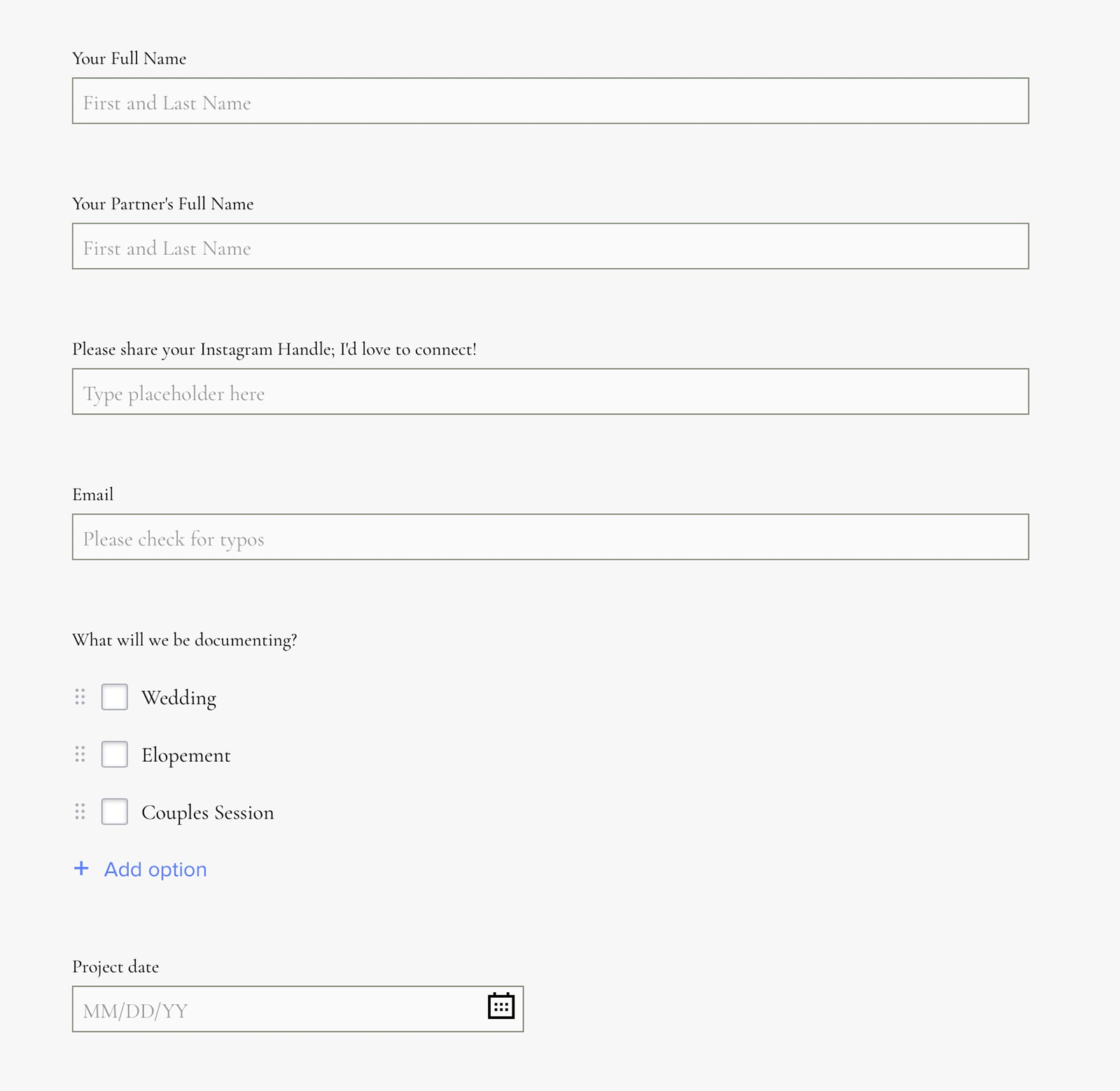Click the Project date label
1120x1091 pixels.
click(x=115, y=967)
